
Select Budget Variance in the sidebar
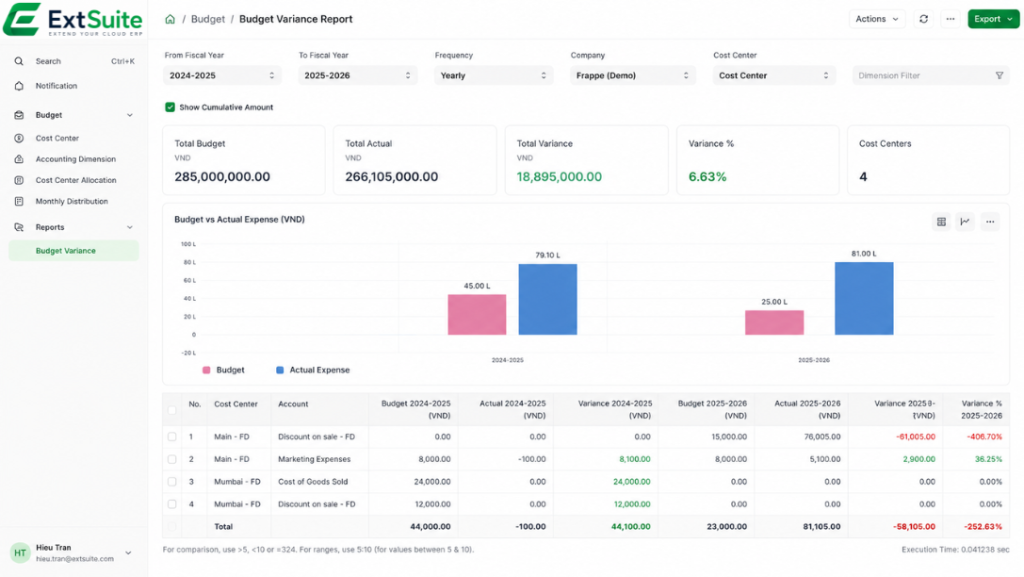point(74,251)
